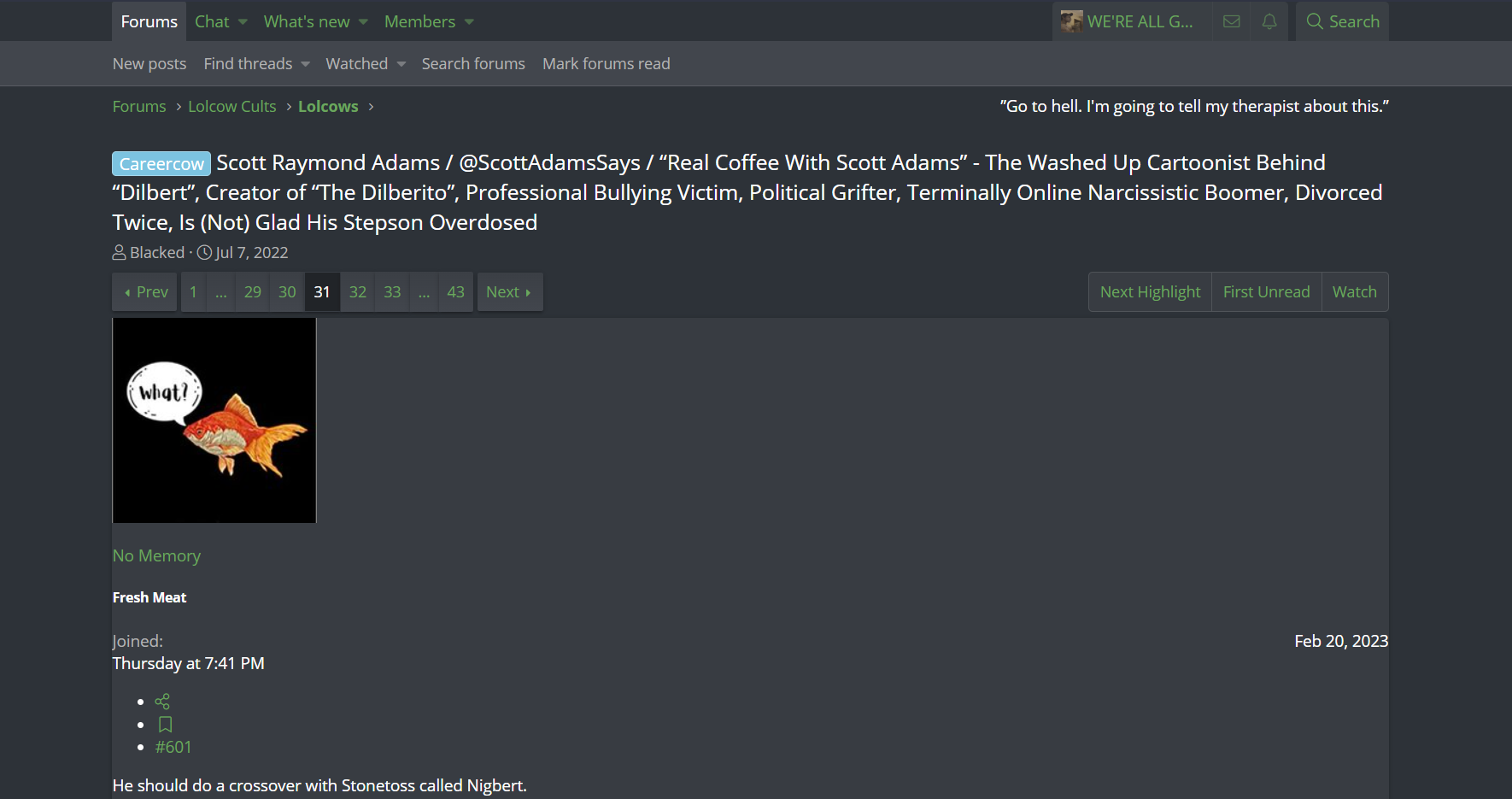Jump to page 30

(x=287, y=292)
